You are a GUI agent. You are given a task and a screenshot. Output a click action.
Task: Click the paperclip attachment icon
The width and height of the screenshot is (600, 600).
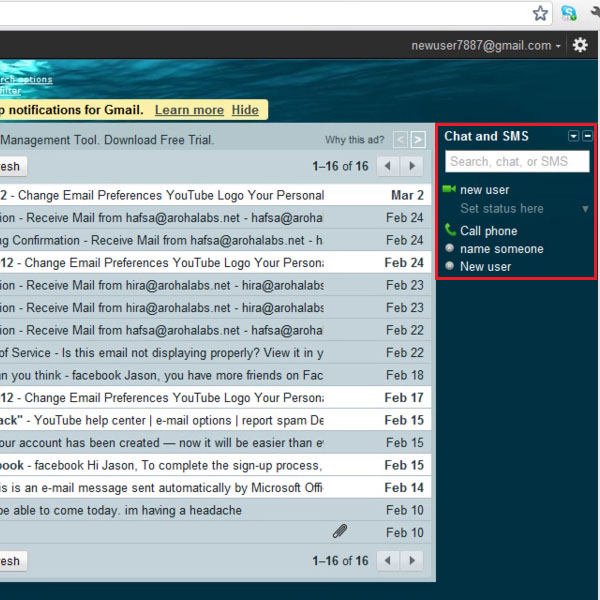click(340, 531)
